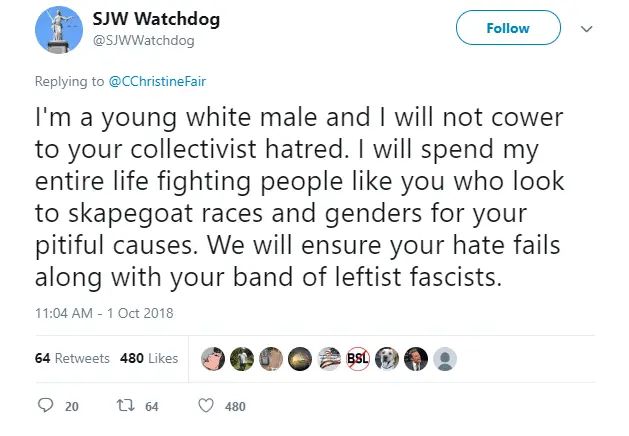Image resolution: width=629 pixels, height=436 pixels.
Task: Retweet this tweet using the arrows icon
Action: pyautogui.click(x=127, y=406)
